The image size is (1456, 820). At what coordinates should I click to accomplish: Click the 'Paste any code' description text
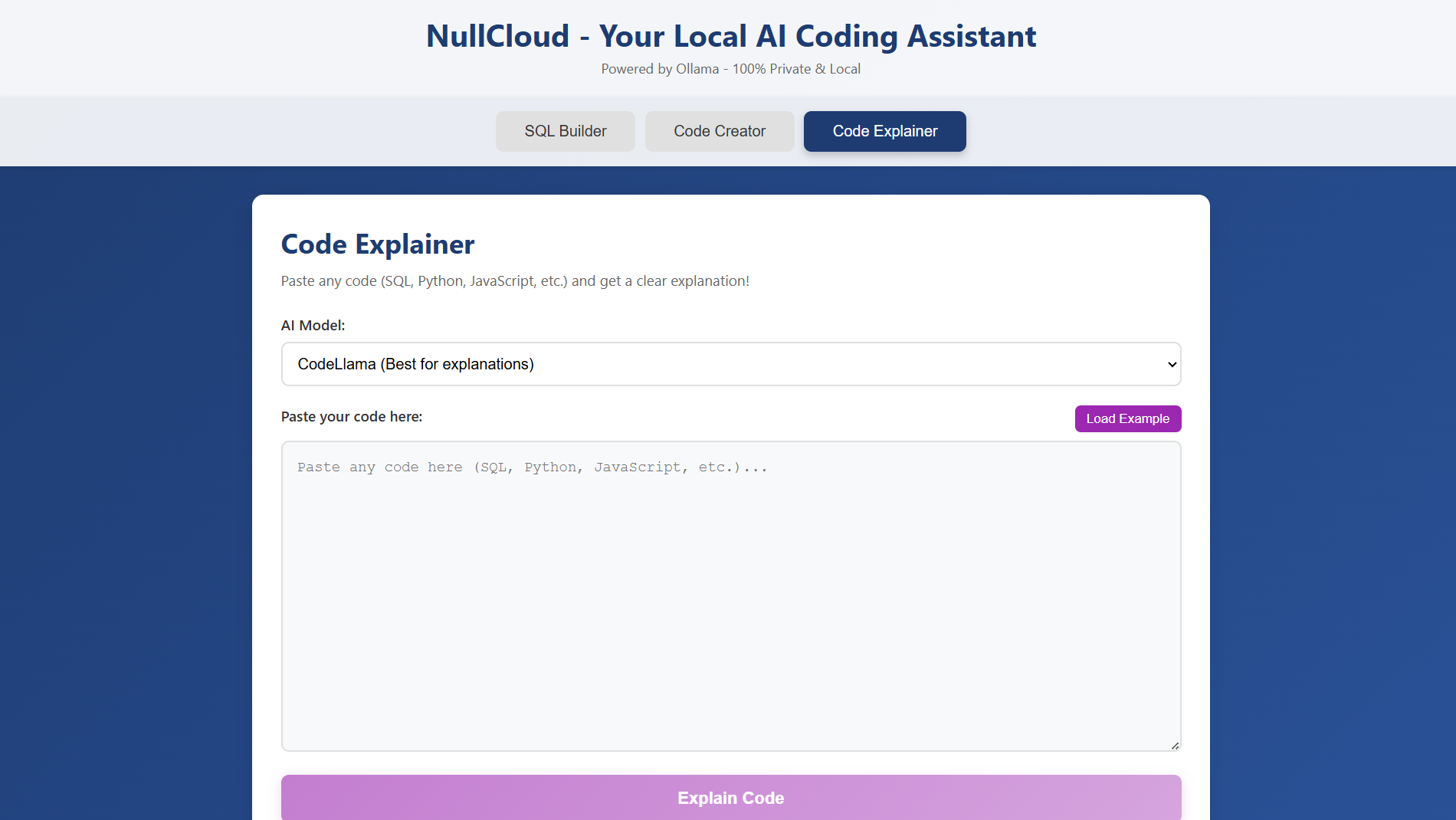[x=515, y=281]
